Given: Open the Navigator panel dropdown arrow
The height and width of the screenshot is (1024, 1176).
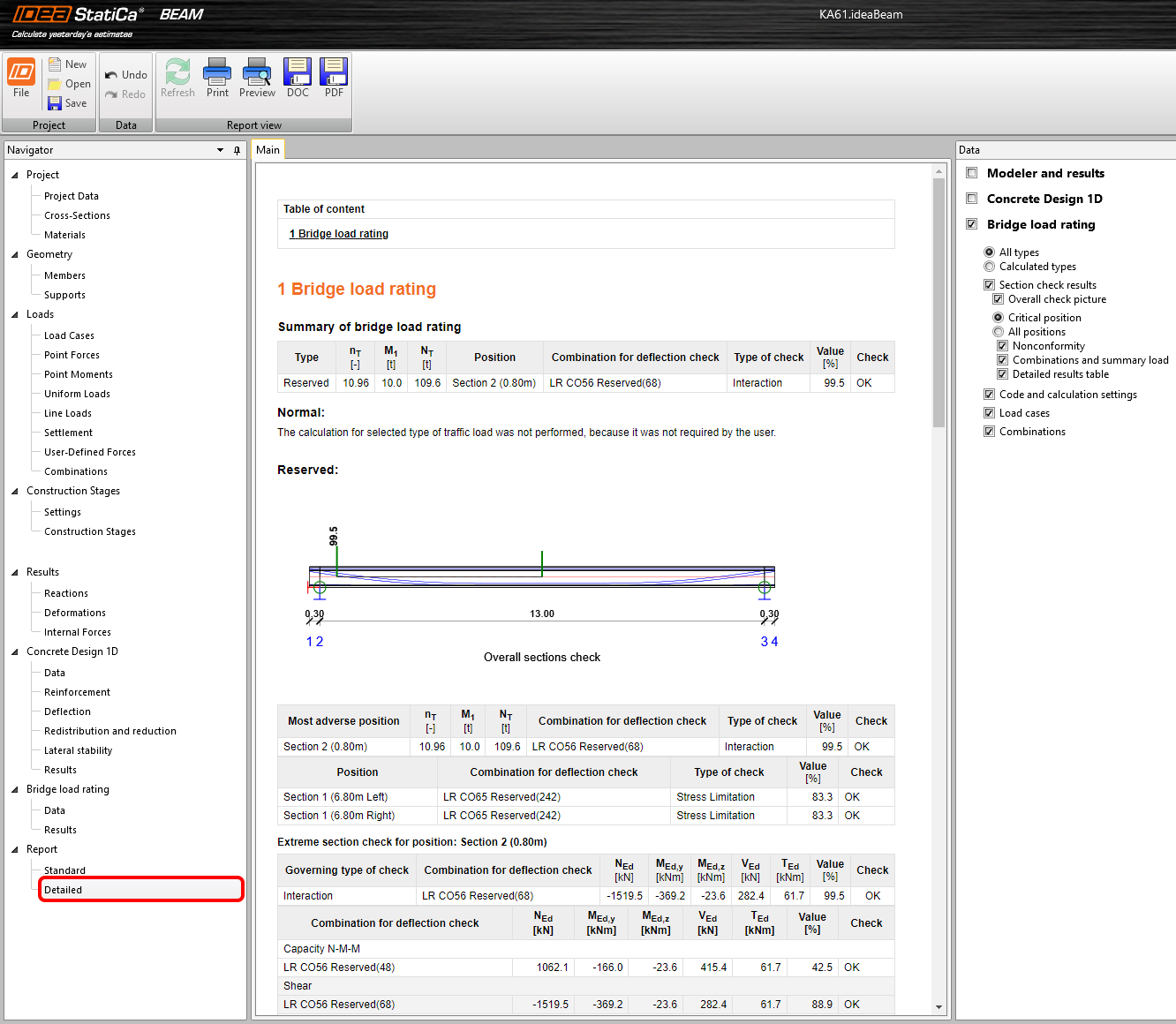Looking at the screenshot, I should pyautogui.click(x=220, y=150).
